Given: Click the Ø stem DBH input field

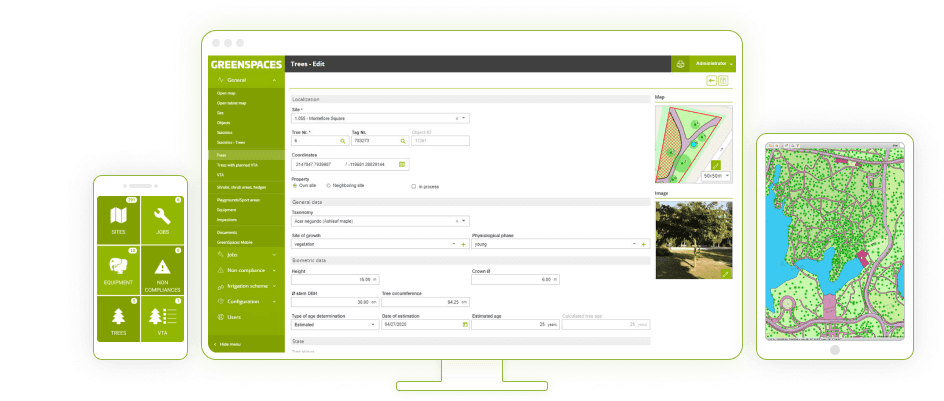Looking at the screenshot, I should click(x=335, y=302).
